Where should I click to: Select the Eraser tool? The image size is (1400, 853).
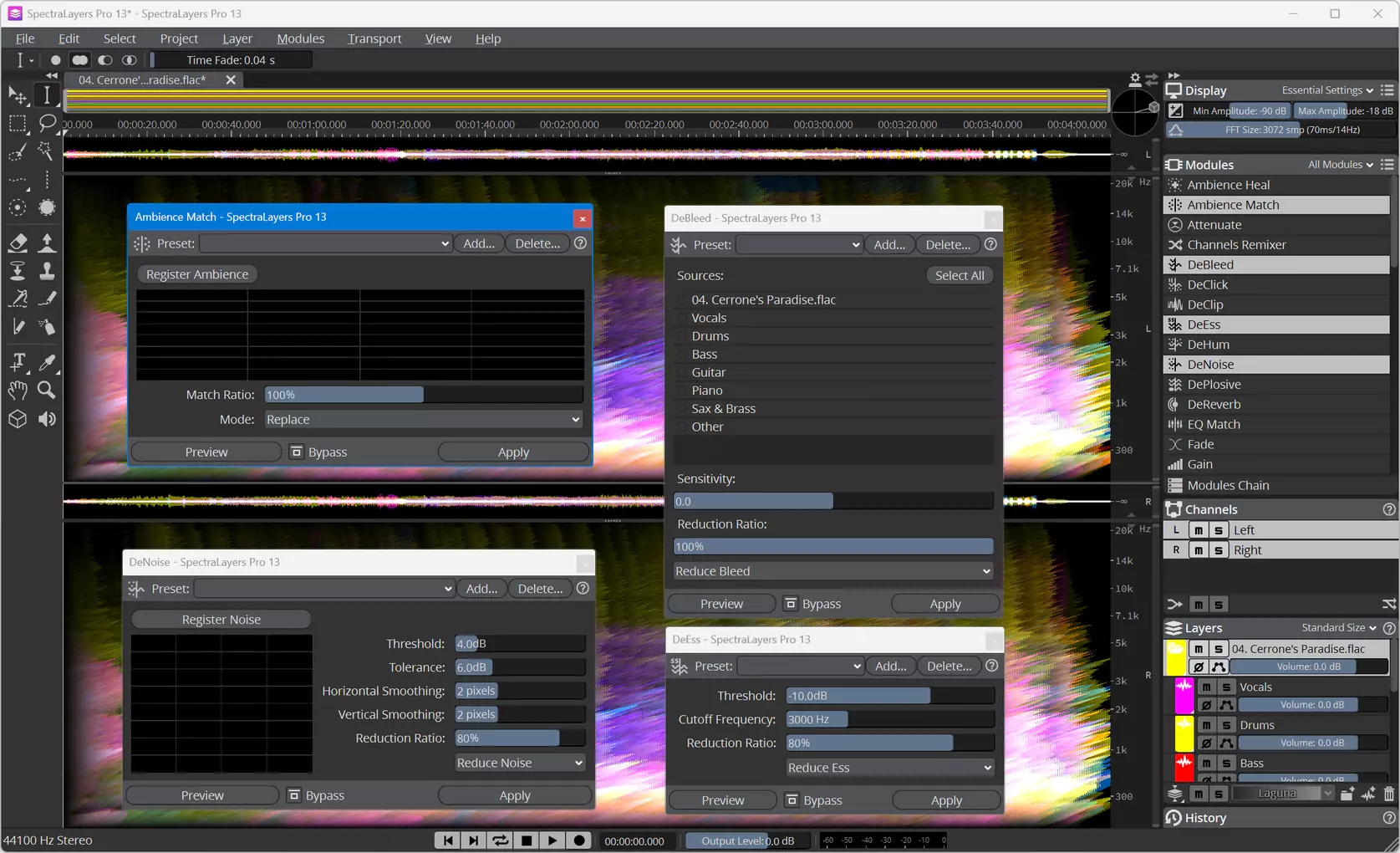(18, 243)
